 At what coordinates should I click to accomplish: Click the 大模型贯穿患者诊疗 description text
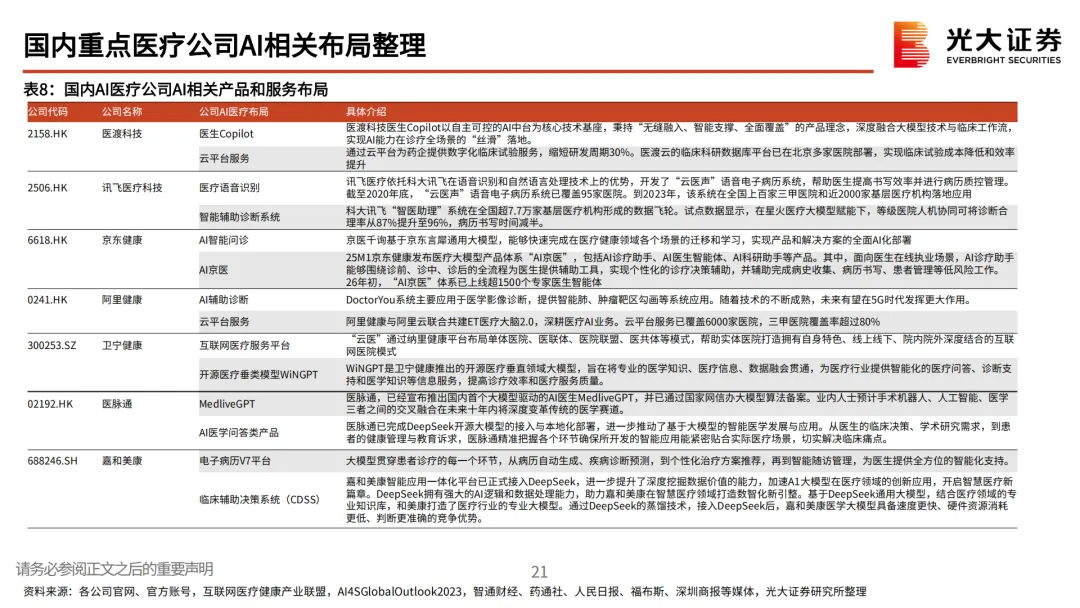point(678,461)
